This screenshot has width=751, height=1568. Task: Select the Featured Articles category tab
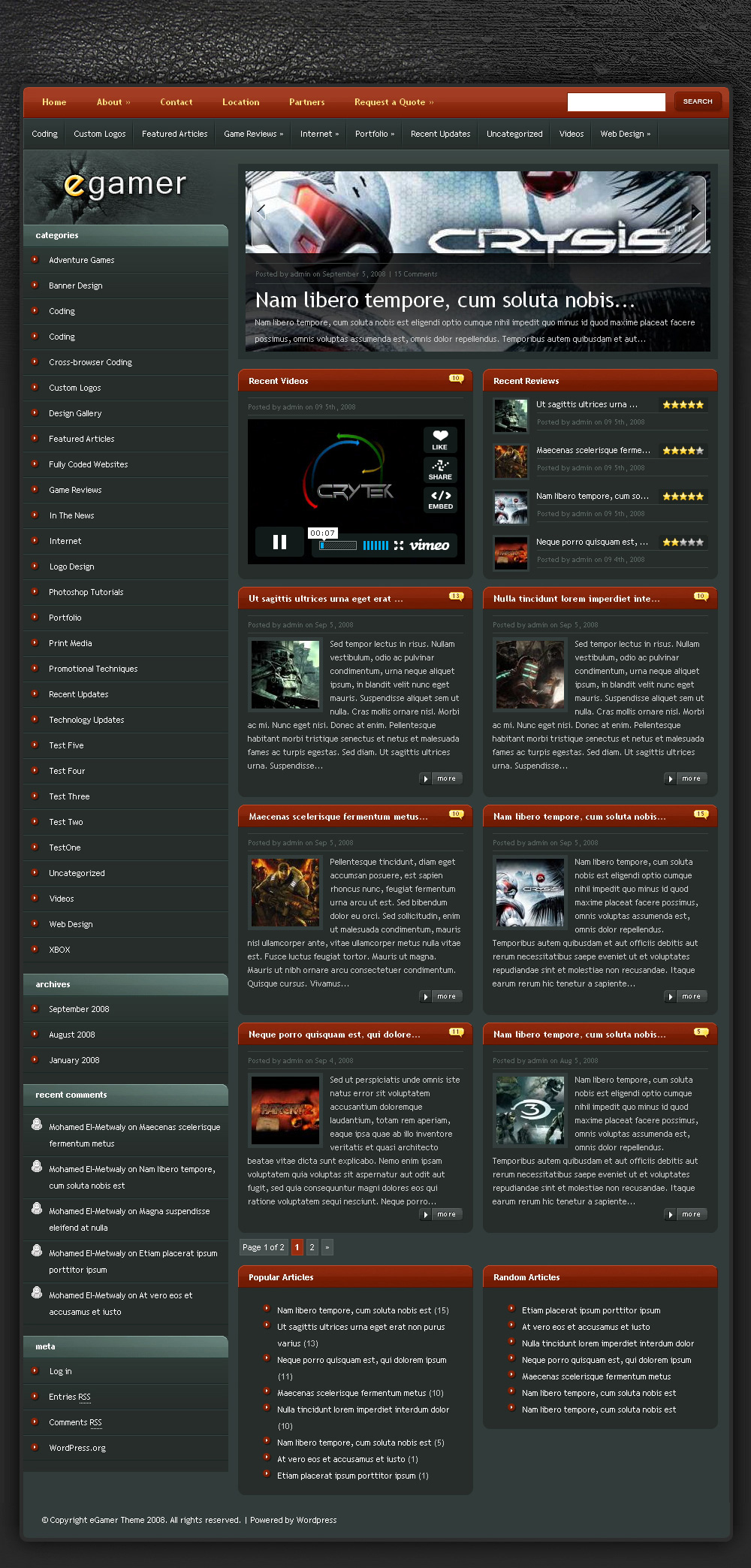[x=174, y=134]
